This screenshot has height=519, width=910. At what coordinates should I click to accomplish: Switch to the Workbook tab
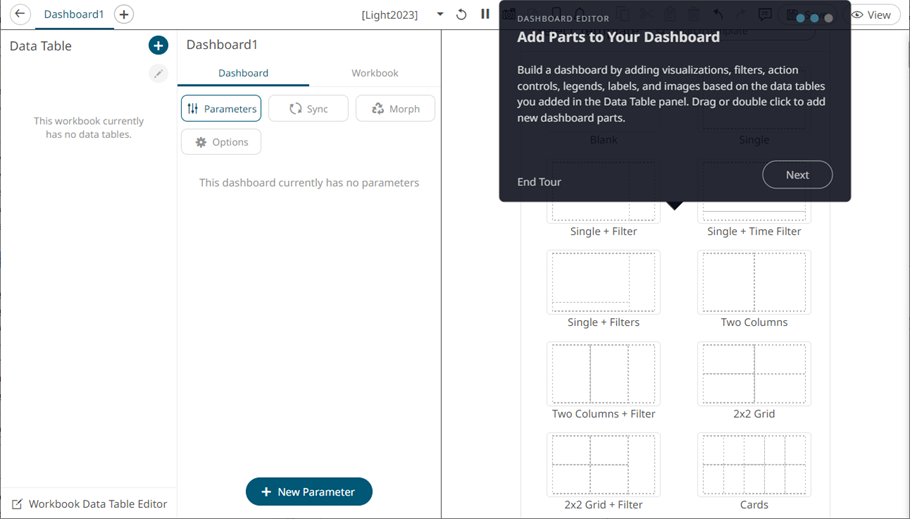(x=375, y=73)
